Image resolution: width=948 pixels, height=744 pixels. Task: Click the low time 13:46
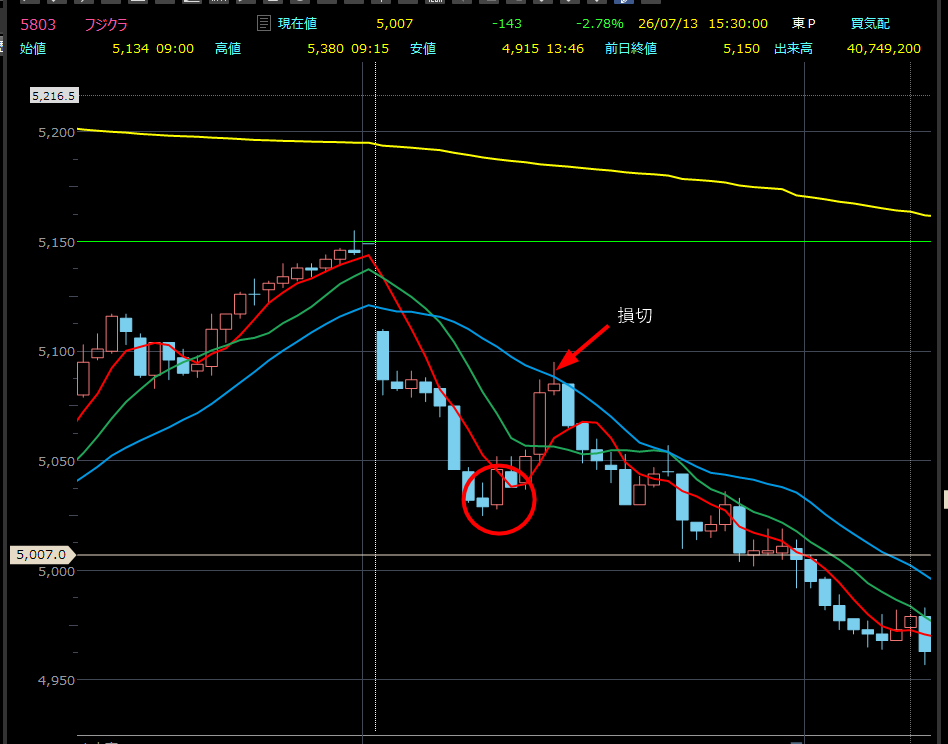(565, 48)
